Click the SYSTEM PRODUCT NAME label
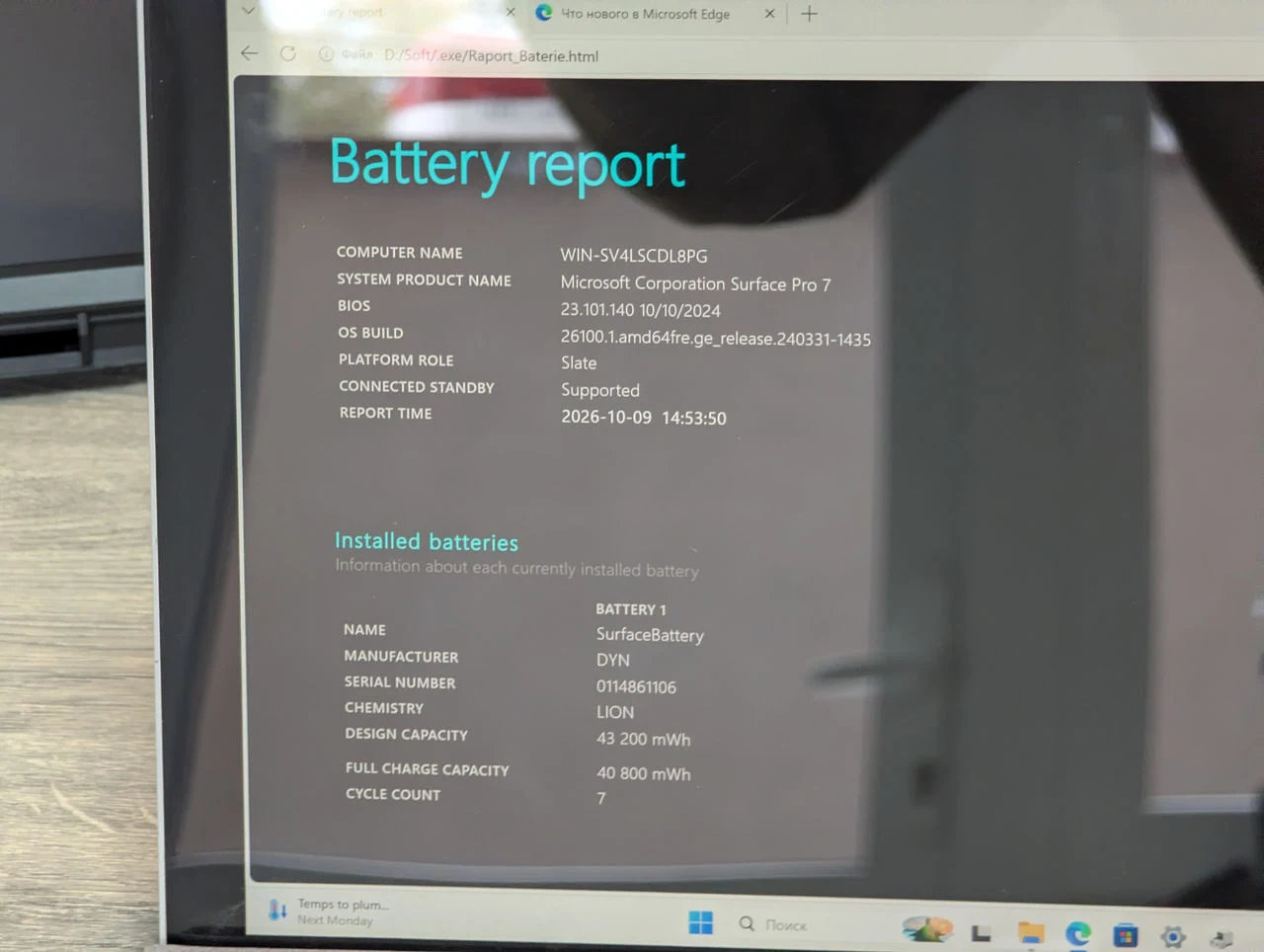This screenshot has height=952, width=1264. coord(425,280)
